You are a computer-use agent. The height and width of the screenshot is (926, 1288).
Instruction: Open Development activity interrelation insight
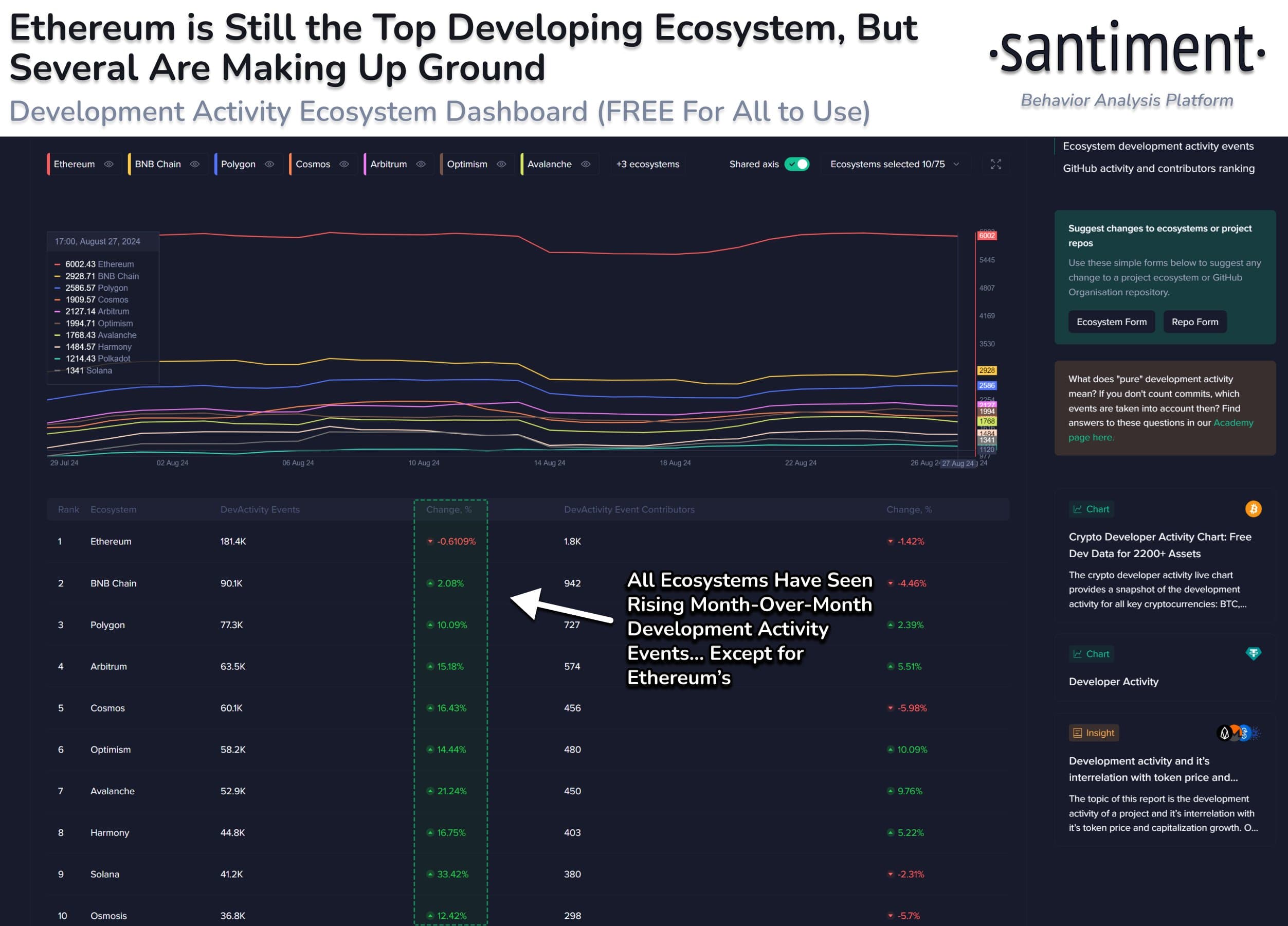(x=1153, y=769)
